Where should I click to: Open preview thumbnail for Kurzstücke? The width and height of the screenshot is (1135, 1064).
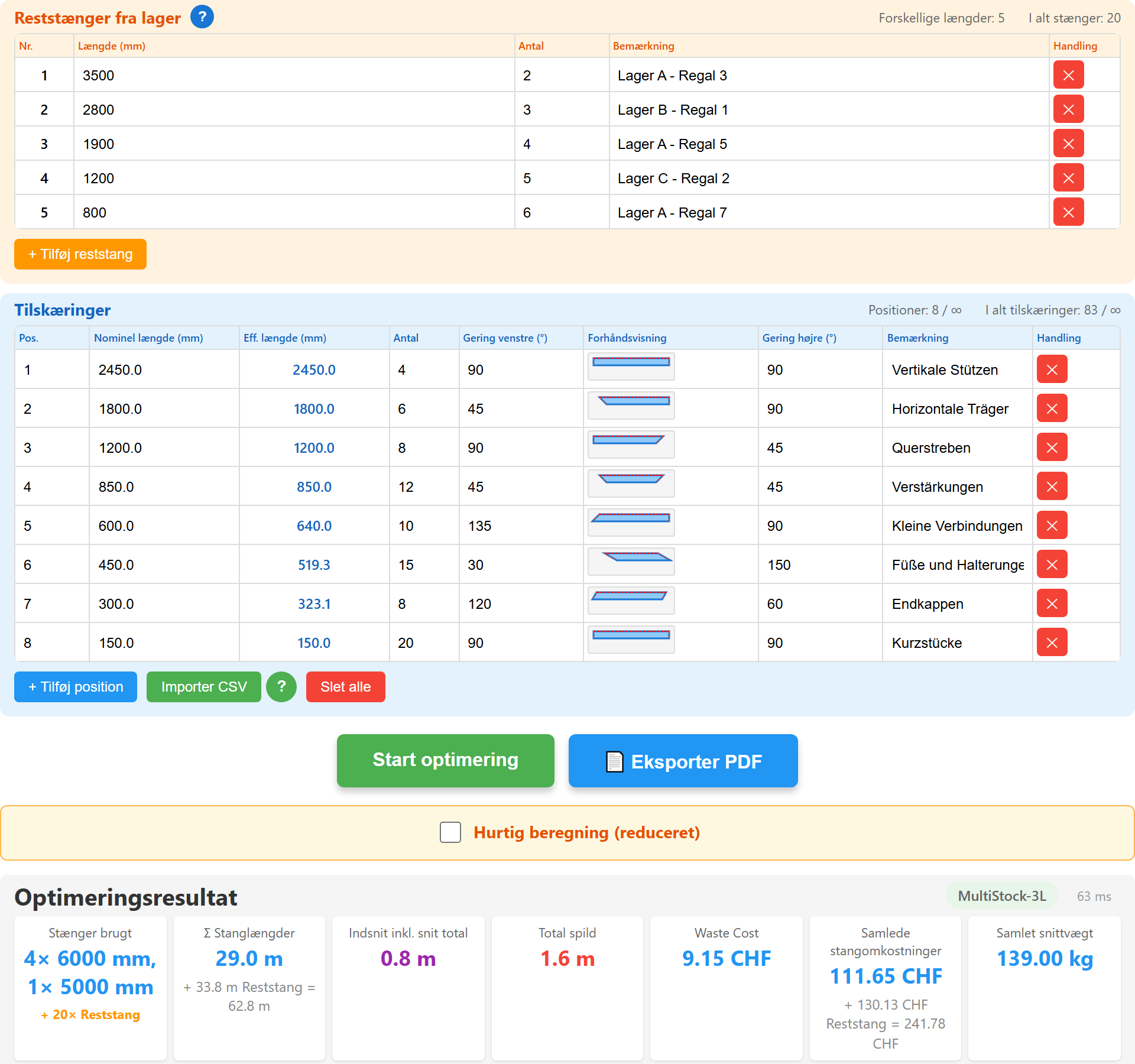click(631, 640)
